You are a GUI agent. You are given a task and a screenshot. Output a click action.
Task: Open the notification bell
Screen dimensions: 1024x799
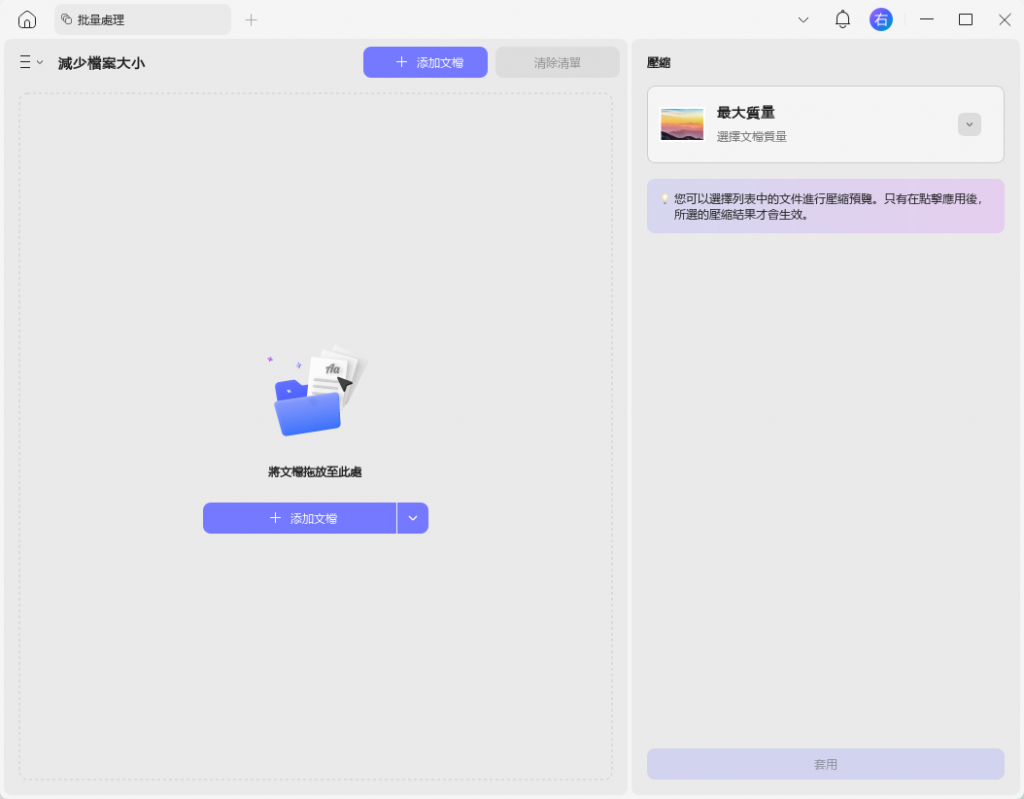tap(842, 19)
